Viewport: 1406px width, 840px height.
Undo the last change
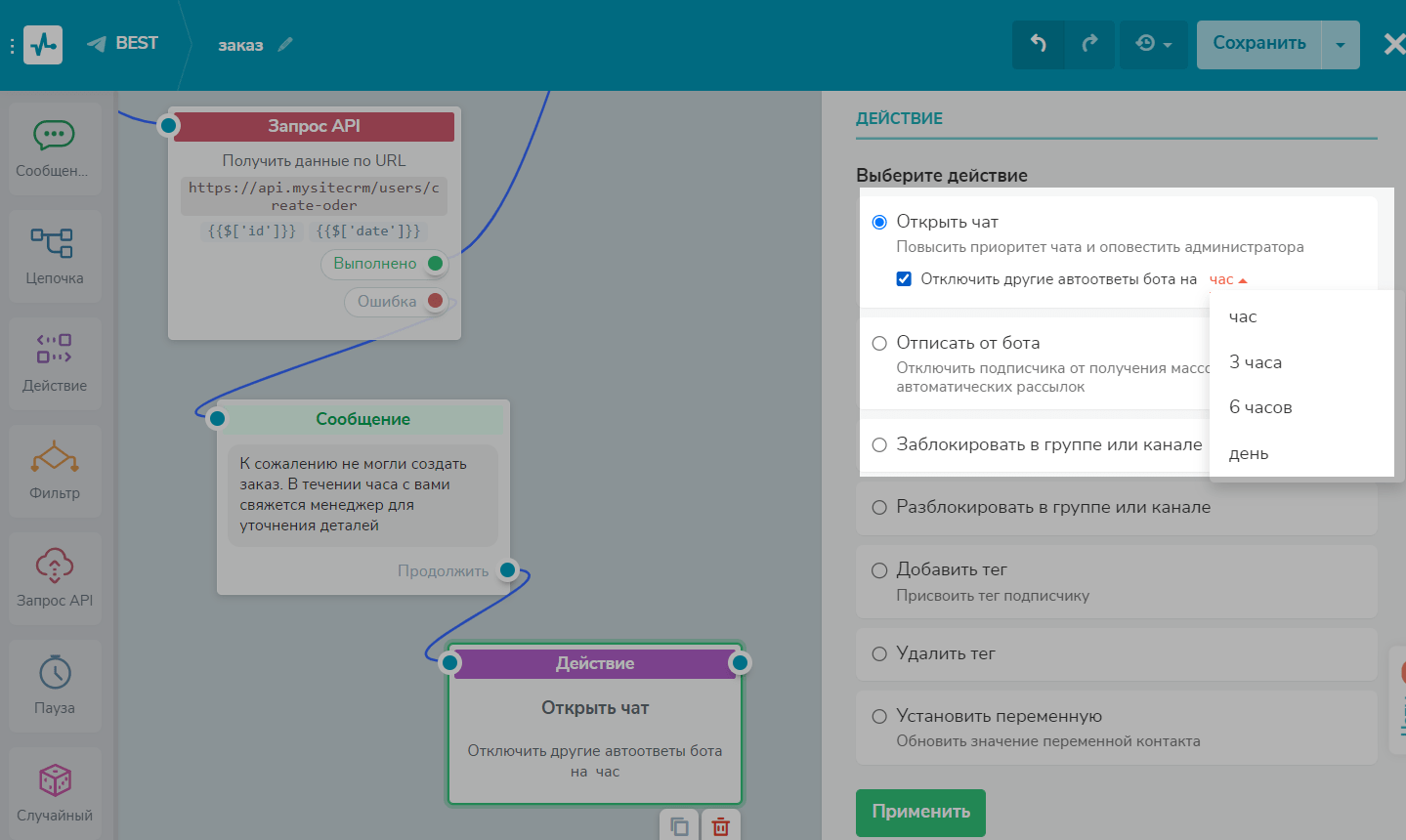coord(1039,44)
